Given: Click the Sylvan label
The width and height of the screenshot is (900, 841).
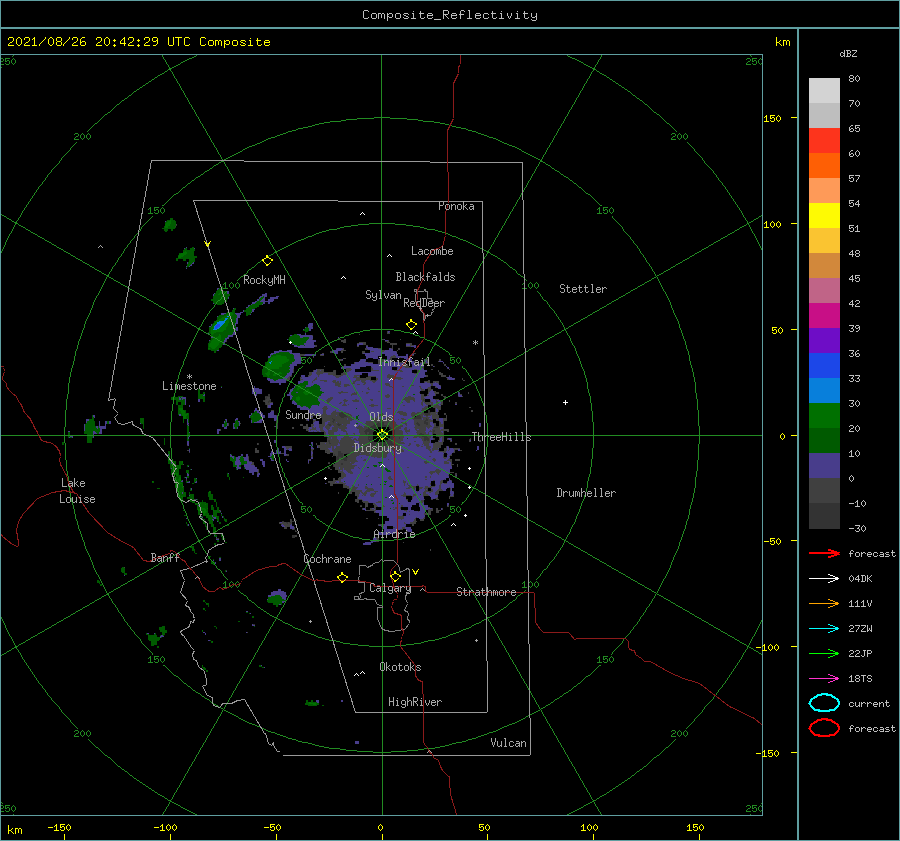Looking at the screenshot, I should [x=383, y=295].
